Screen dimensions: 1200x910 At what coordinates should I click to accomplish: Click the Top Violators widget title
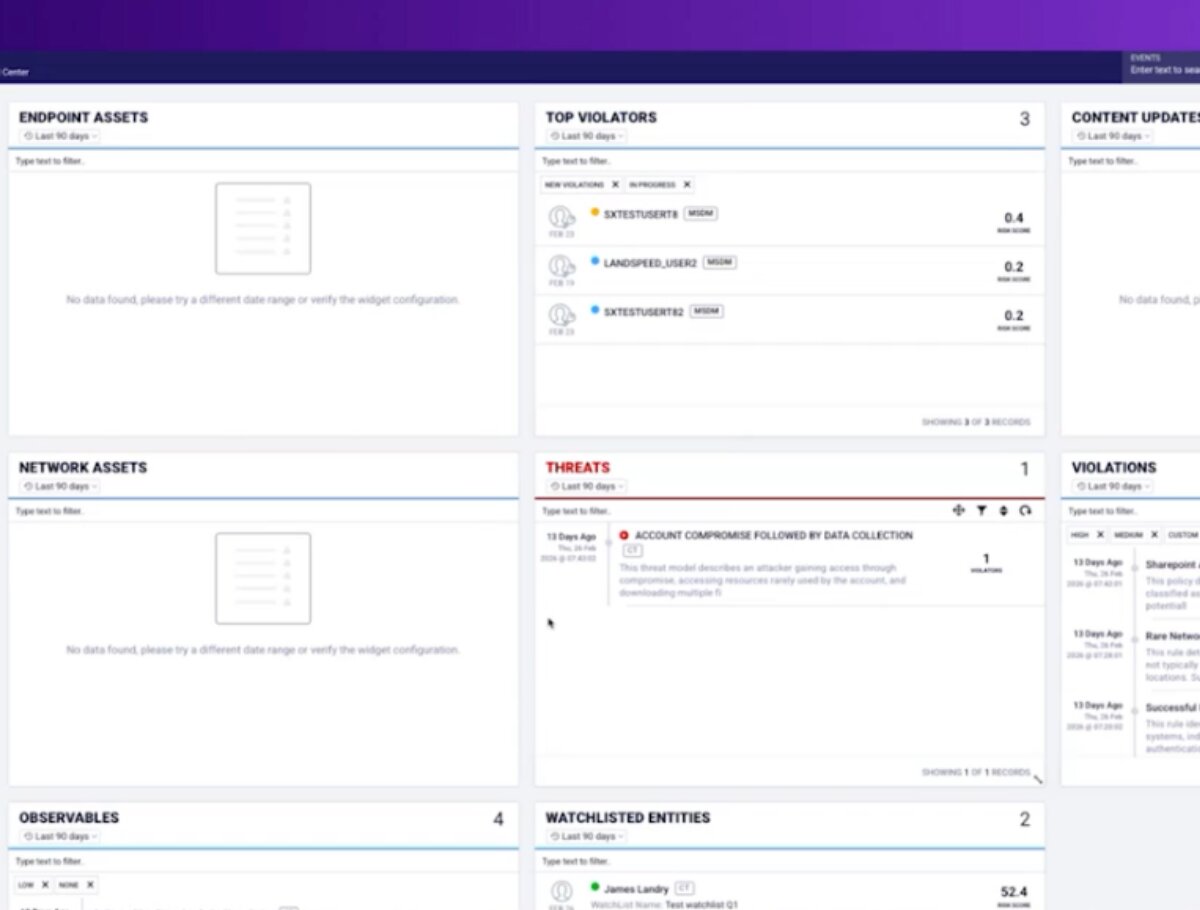601,117
